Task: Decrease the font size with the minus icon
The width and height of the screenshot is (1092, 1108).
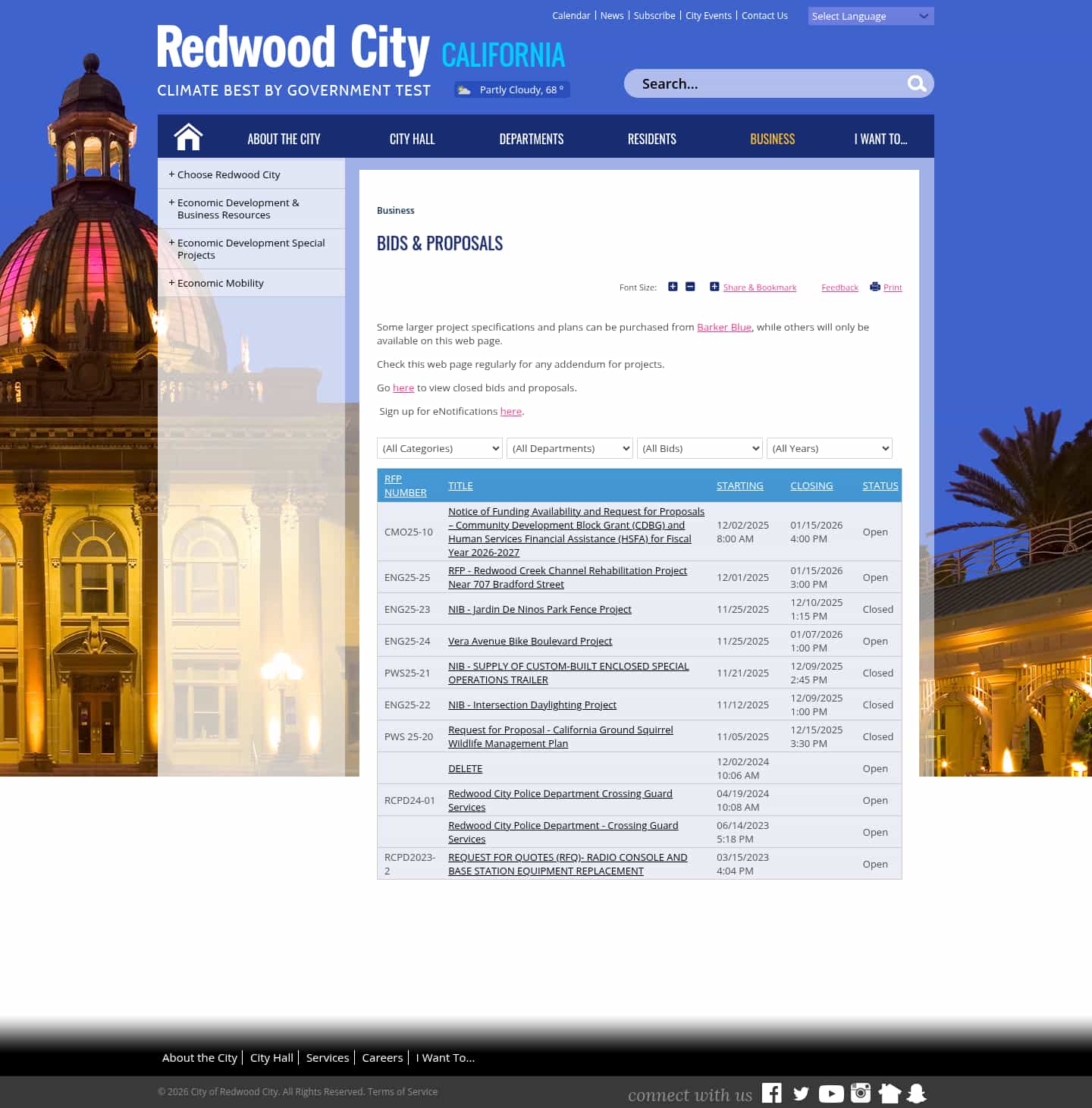Action: pos(689,287)
